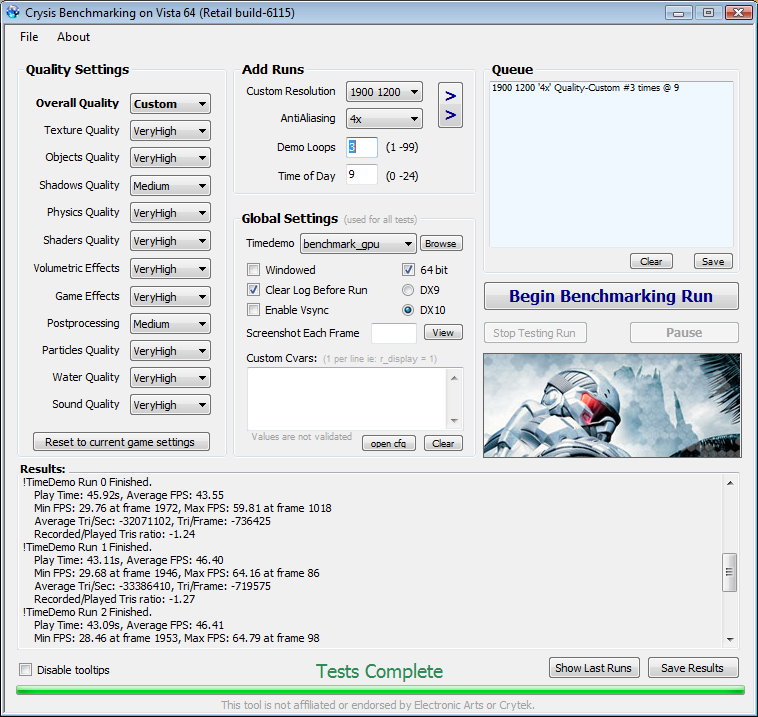This screenshot has width=758, height=717.
Task: Click 'Recorded/Played Tris ratio: -1.27' line
Action: click(x=115, y=599)
